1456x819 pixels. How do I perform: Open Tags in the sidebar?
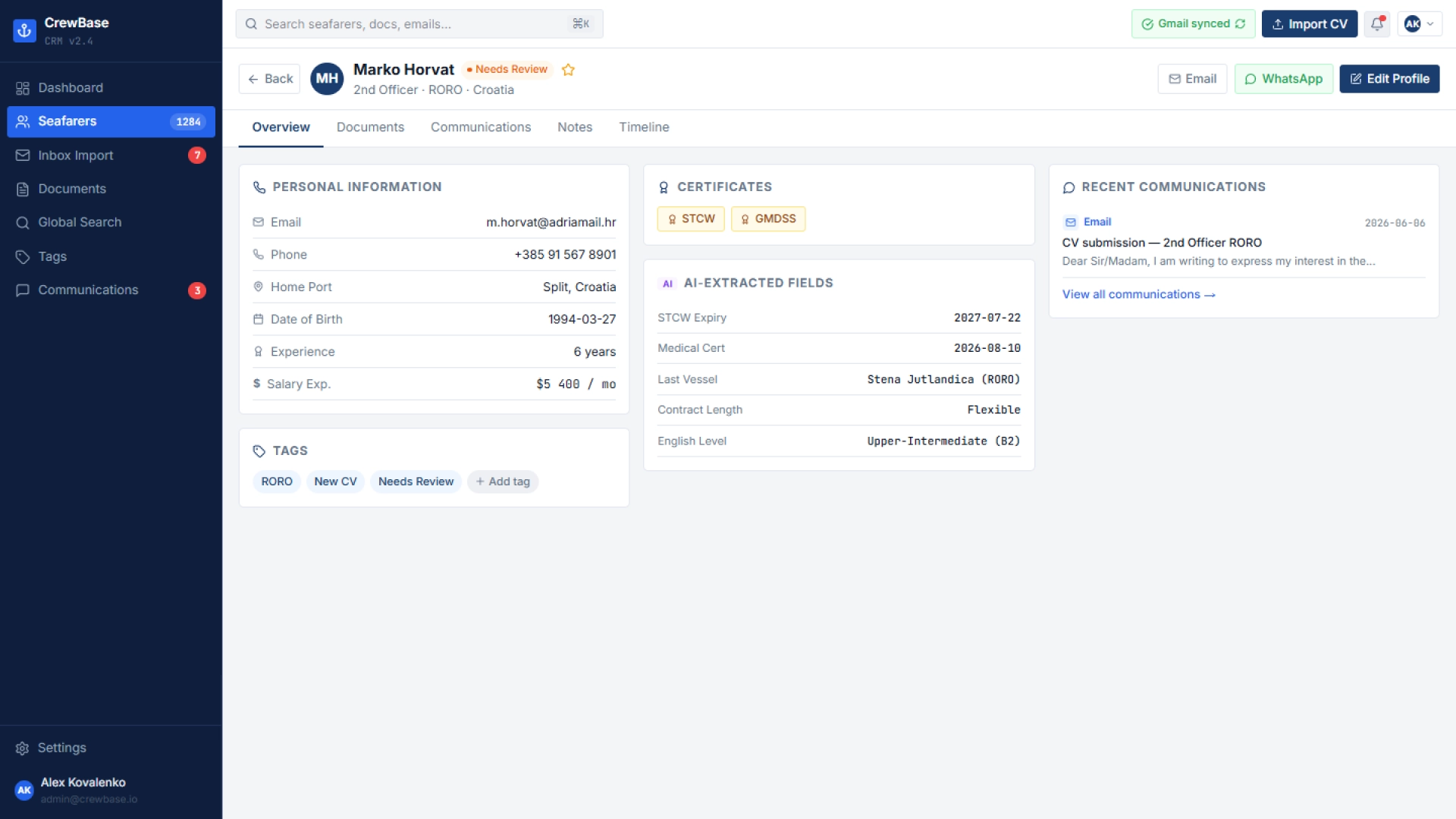pyautogui.click(x=111, y=256)
